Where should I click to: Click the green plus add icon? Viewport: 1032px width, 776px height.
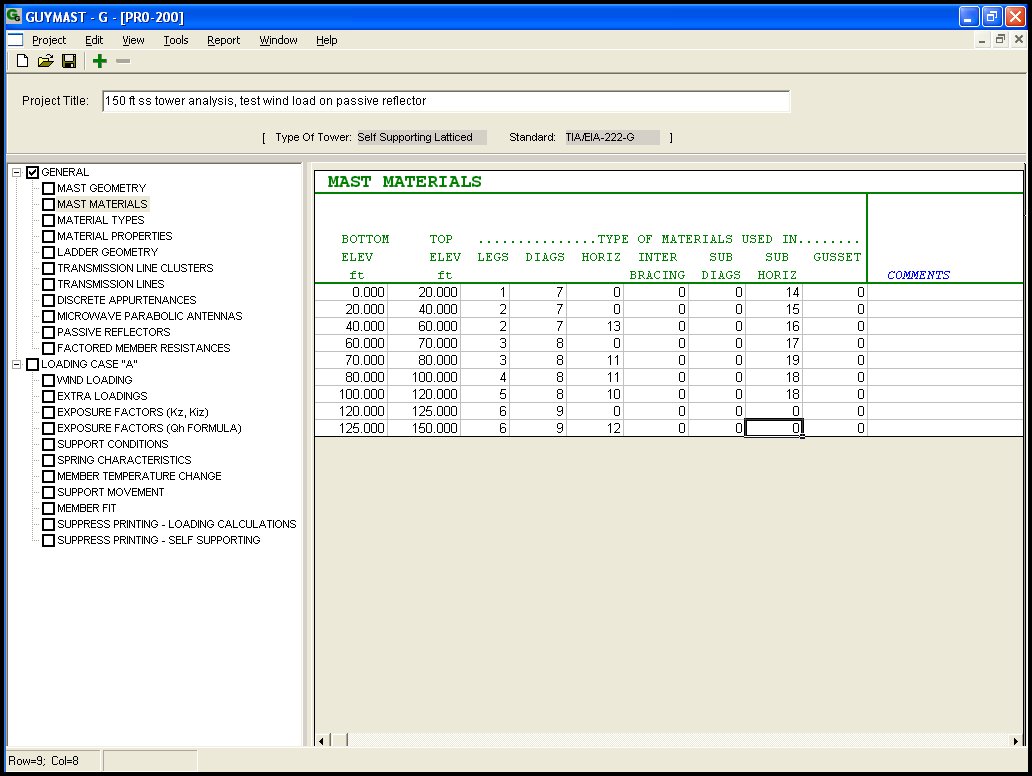pyautogui.click(x=99, y=61)
